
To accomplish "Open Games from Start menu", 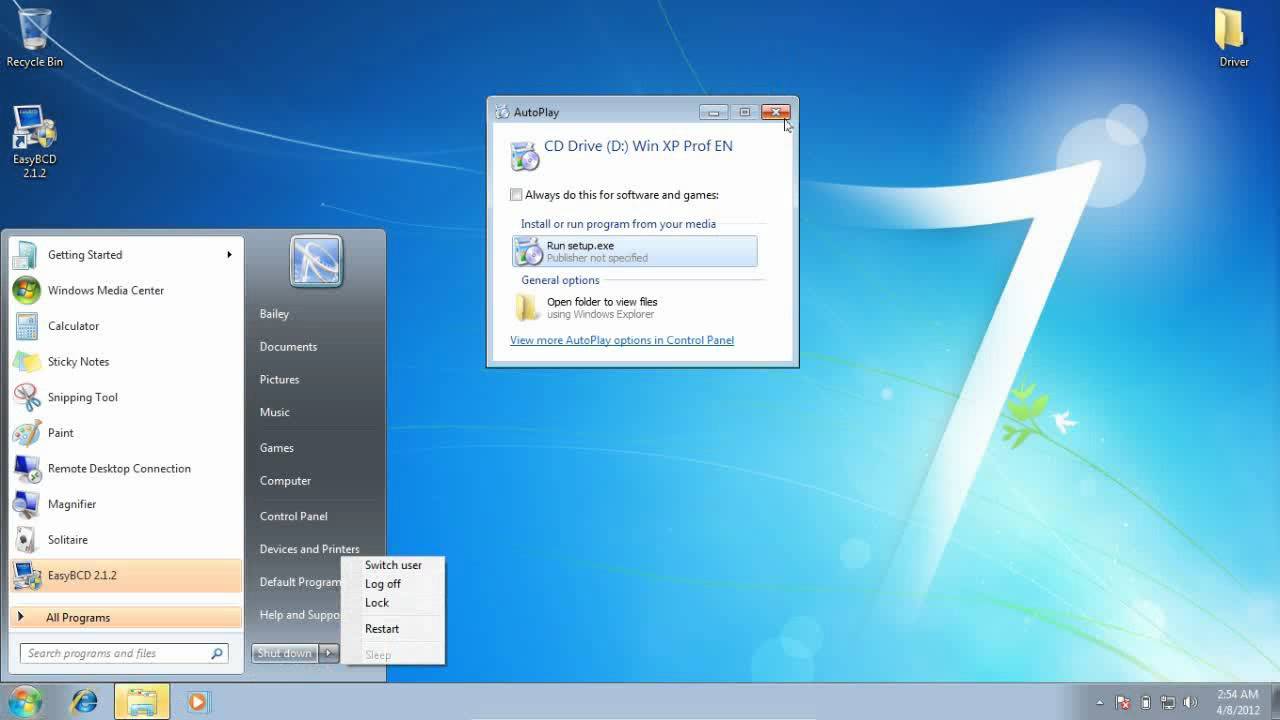I will click(276, 448).
